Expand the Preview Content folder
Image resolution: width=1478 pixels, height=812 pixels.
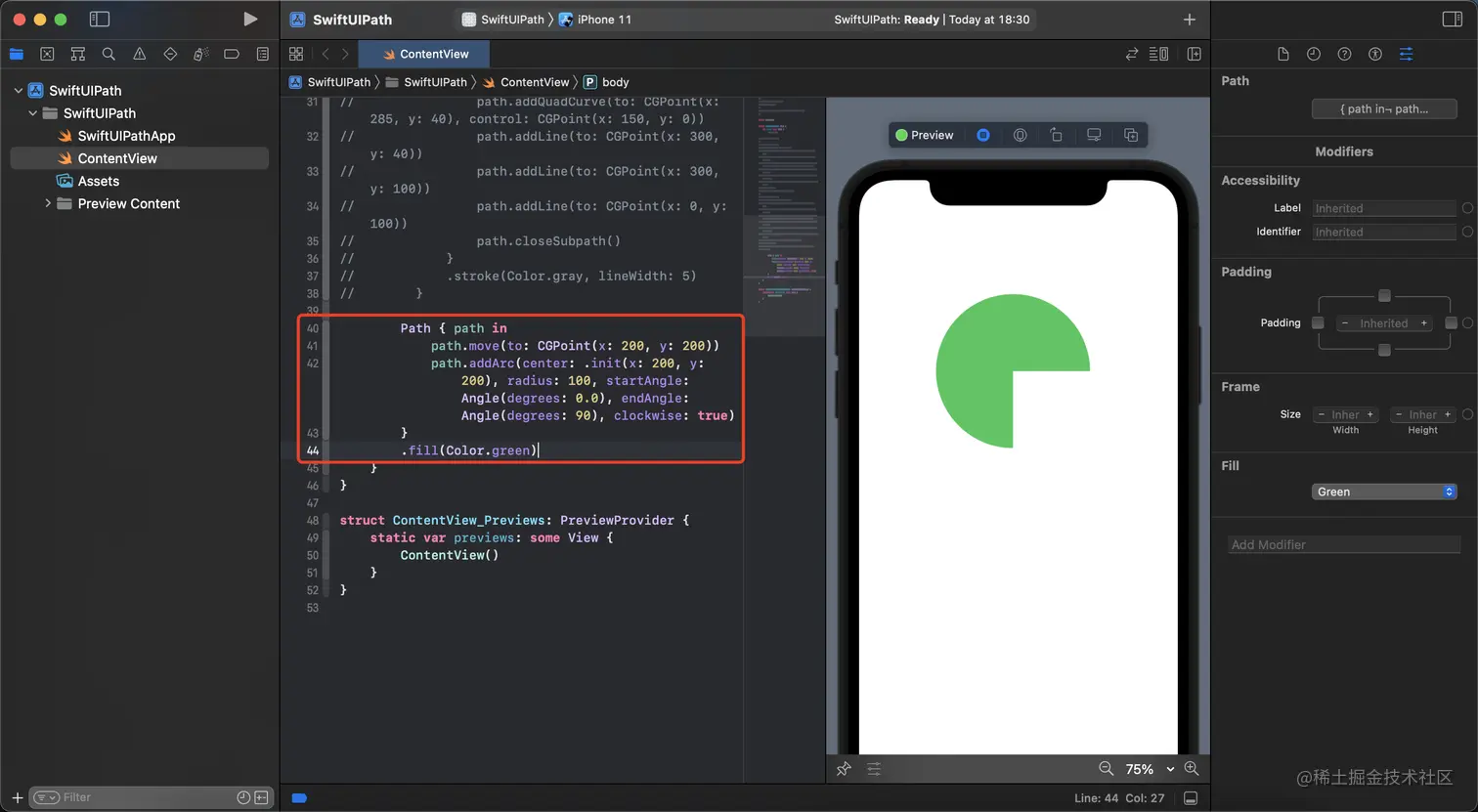click(x=47, y=203)
